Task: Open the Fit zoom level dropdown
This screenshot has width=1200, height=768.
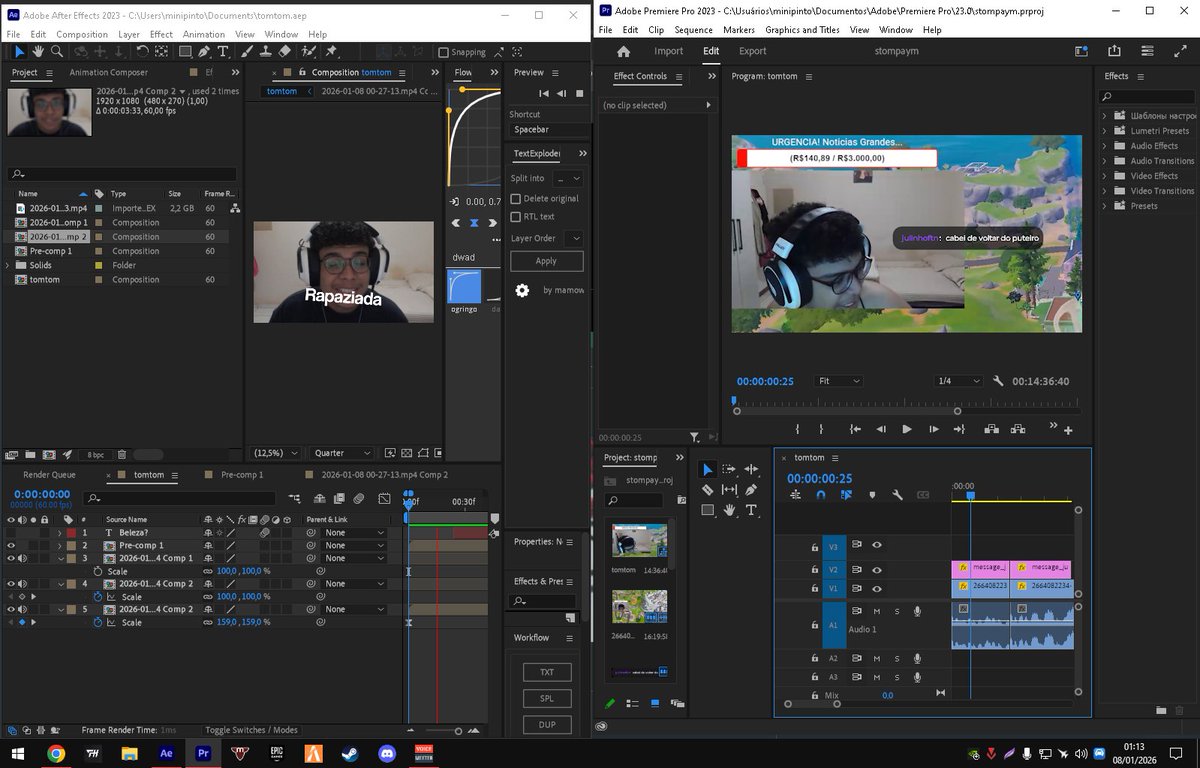Action: (839, 381)
